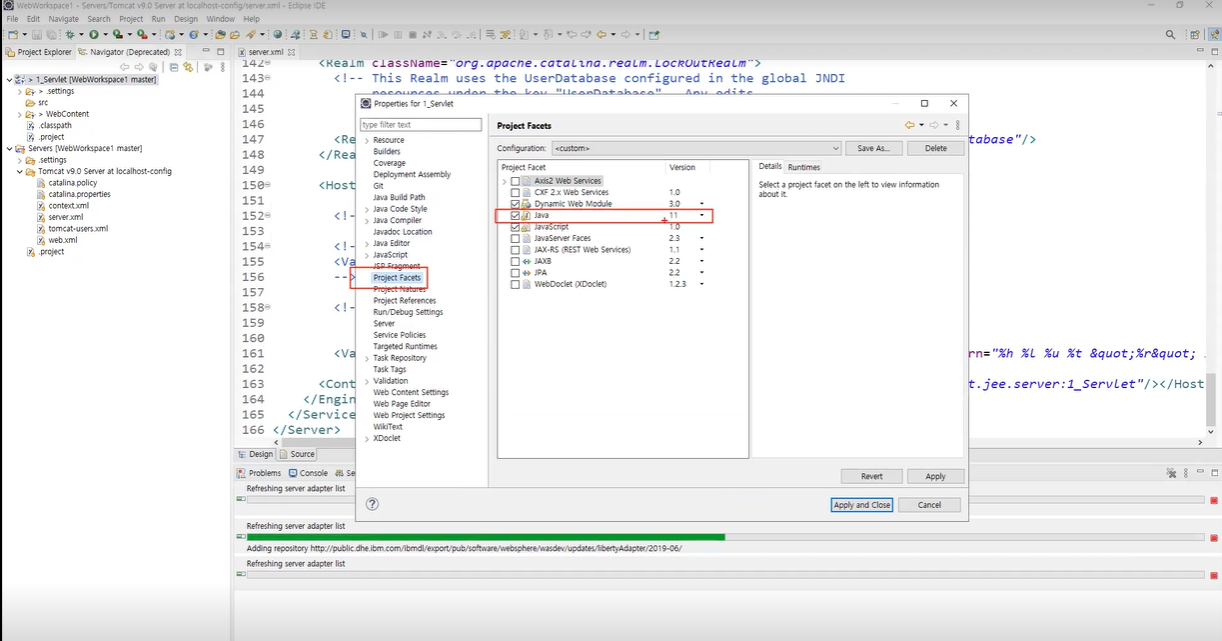The height and width of the screenshot is (641, 1222).
Task: Switch to the Source editor tab
Action: coord(296,454)
